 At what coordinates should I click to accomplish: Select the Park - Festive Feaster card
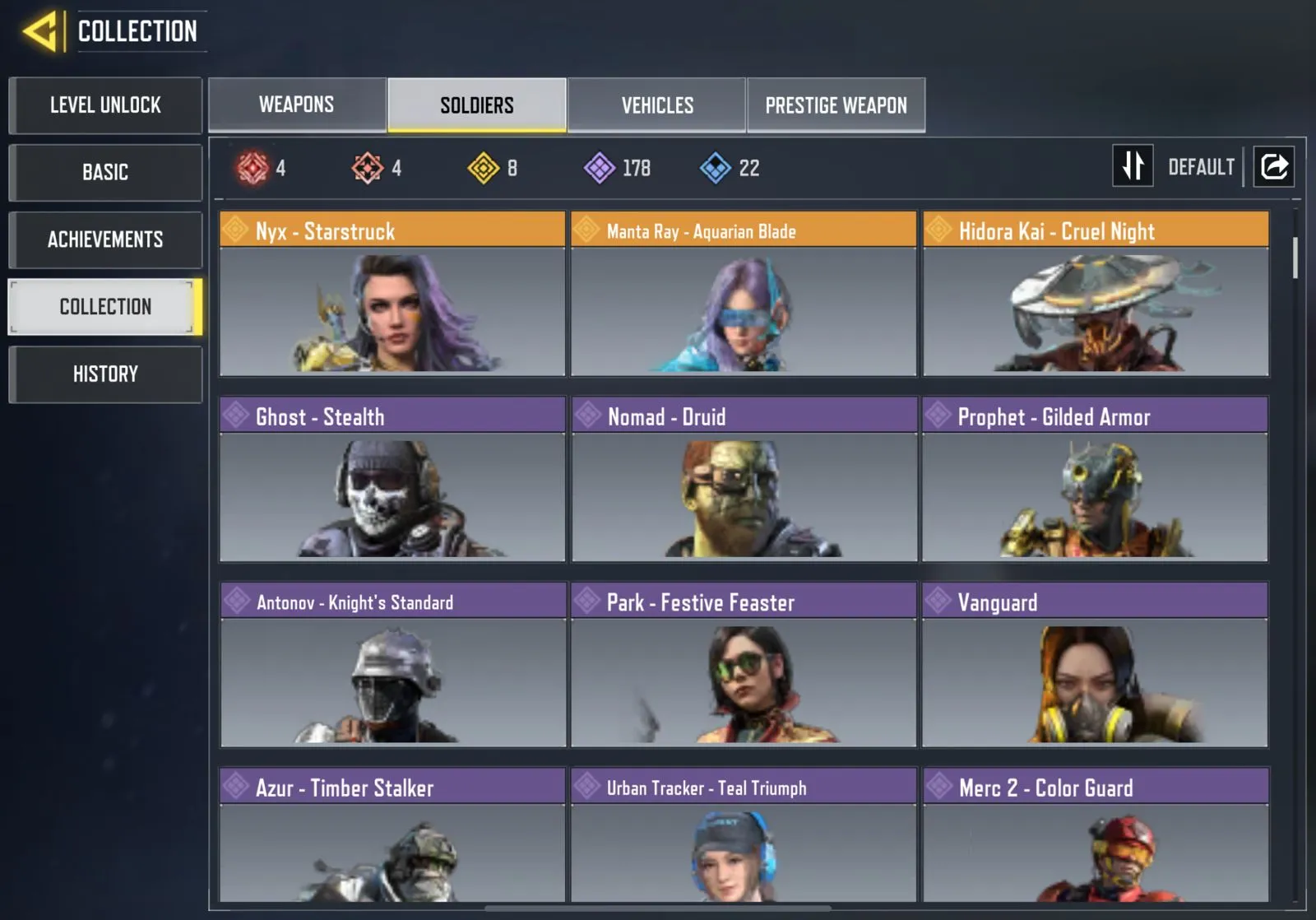pyautogui.click(x=744, y=665)
